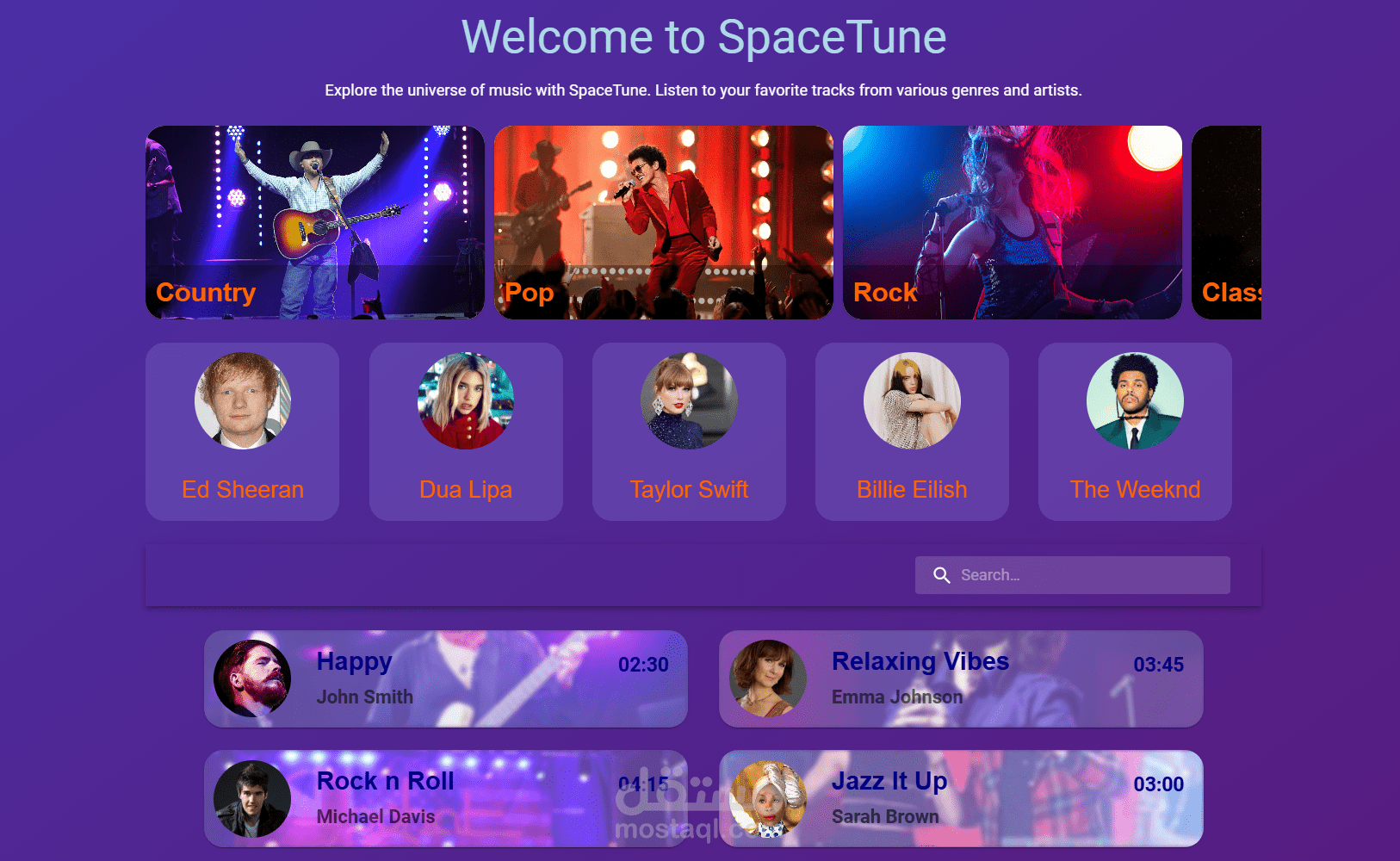Select the Rock genre card
1400x861 pixels.
tap(1013, 222)
